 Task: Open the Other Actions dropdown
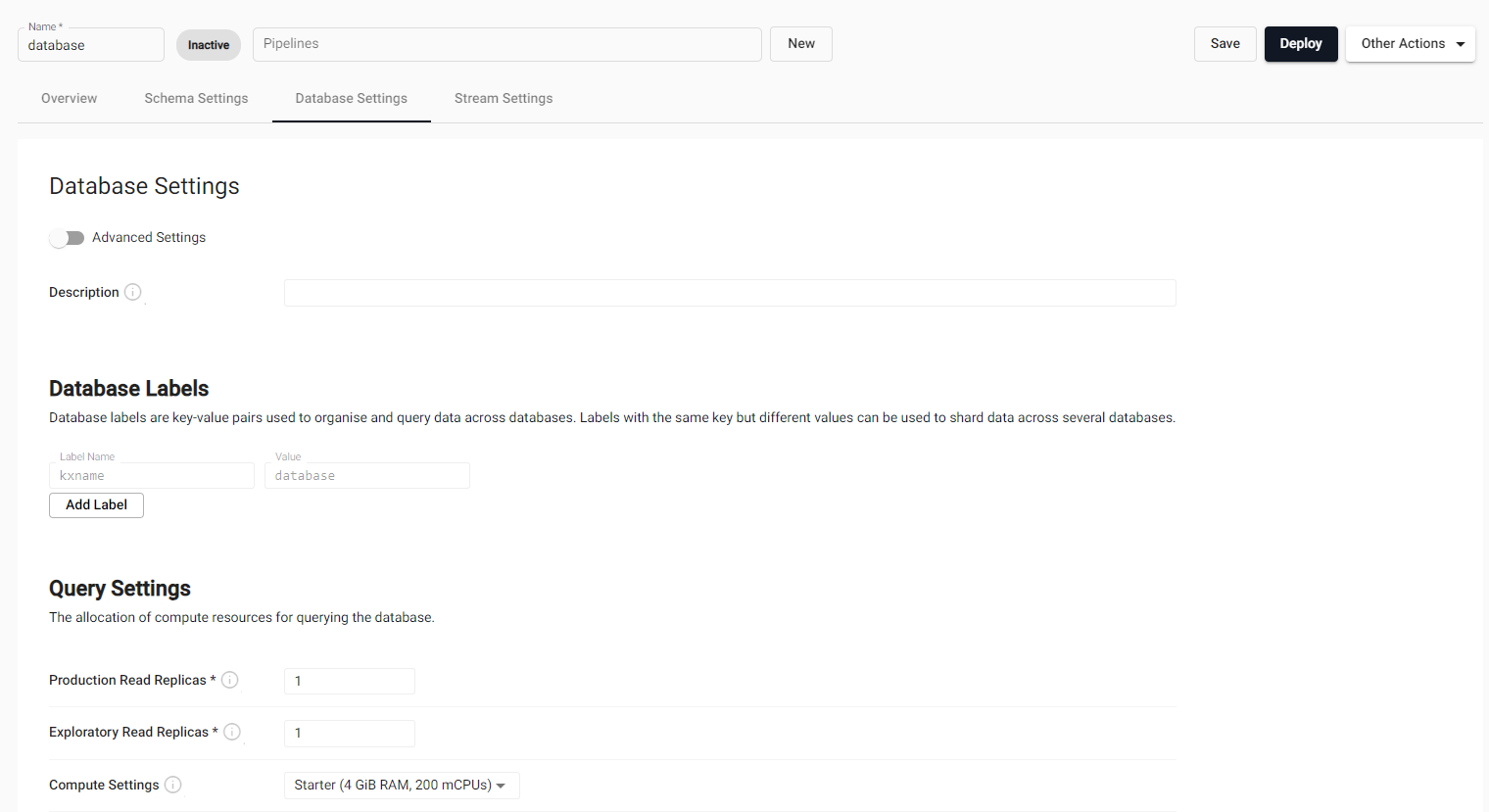(x=1410, y=44)
